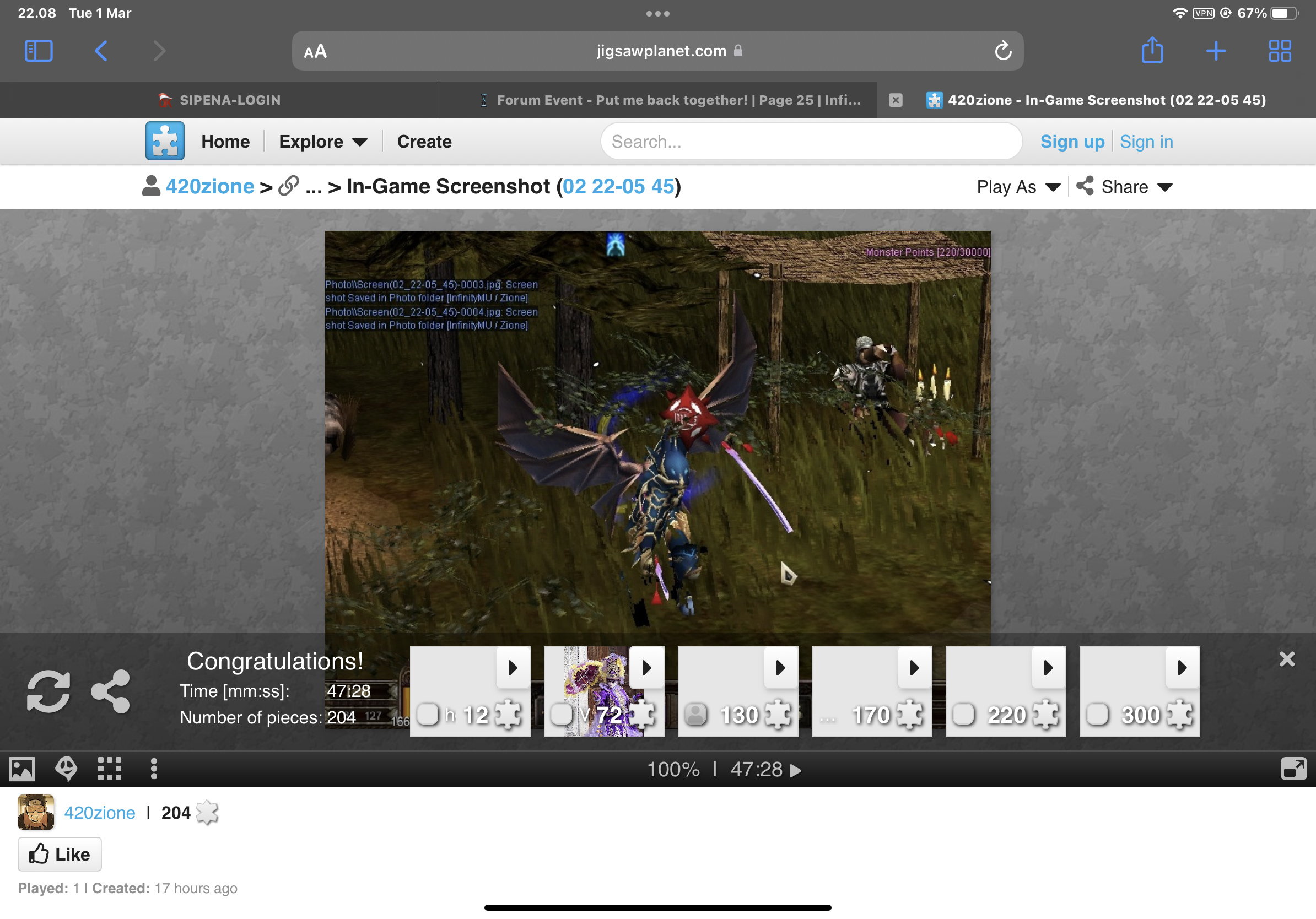Open the three-dot more options menu
The width and height of the screenshot is (1316, 919).
pyautogui.click(x=154, y=769)
